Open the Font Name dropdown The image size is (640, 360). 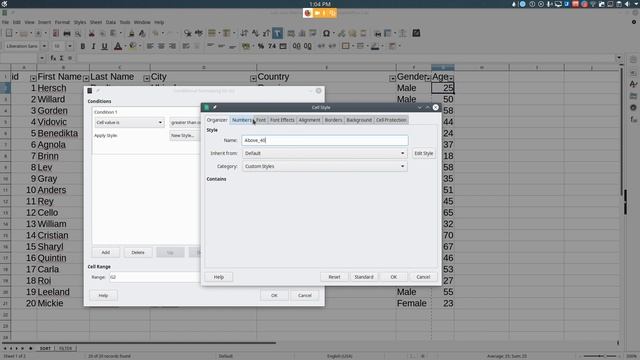point(44,46)
